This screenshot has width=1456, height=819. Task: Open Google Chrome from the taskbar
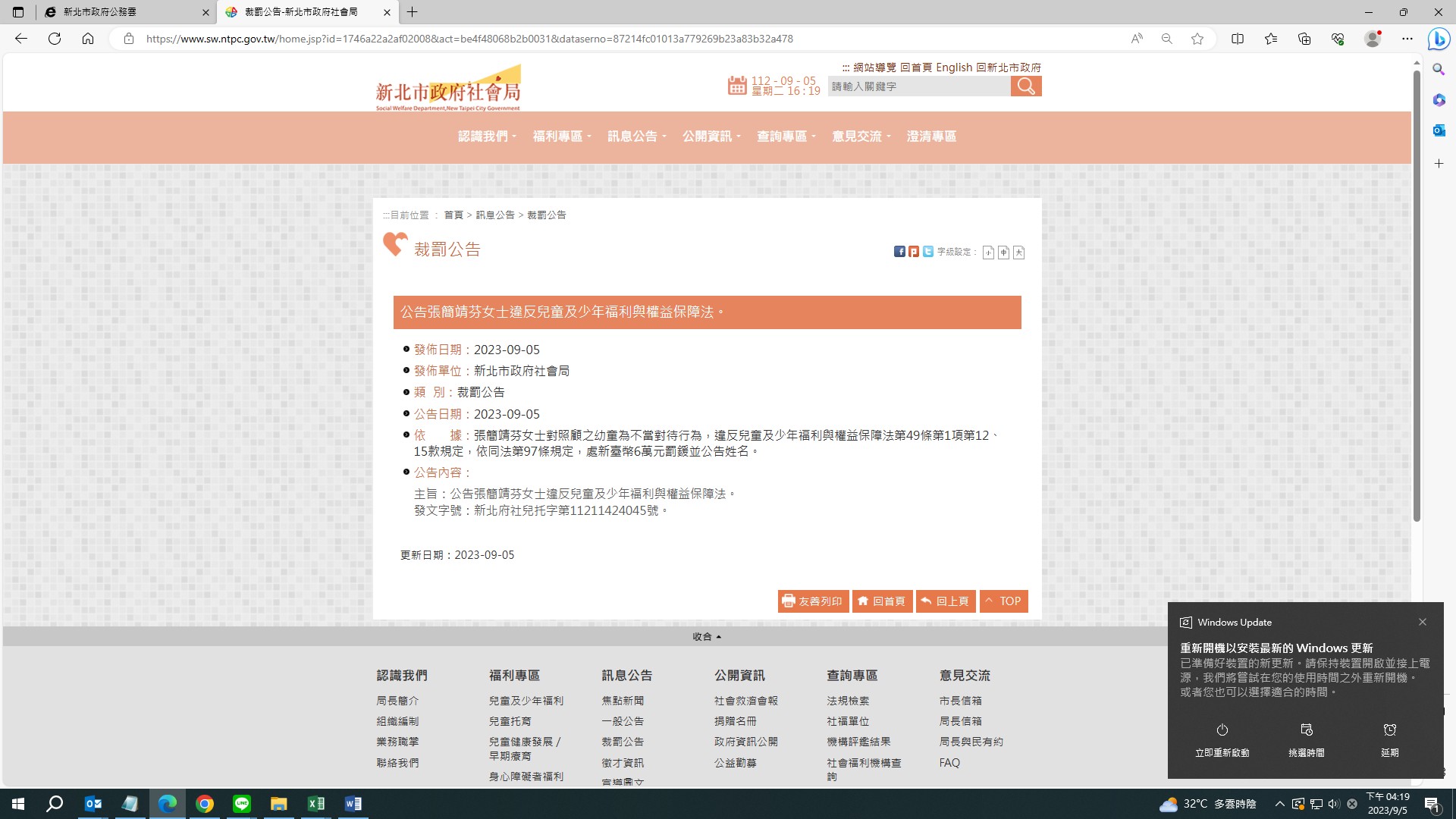click(205, 804)
